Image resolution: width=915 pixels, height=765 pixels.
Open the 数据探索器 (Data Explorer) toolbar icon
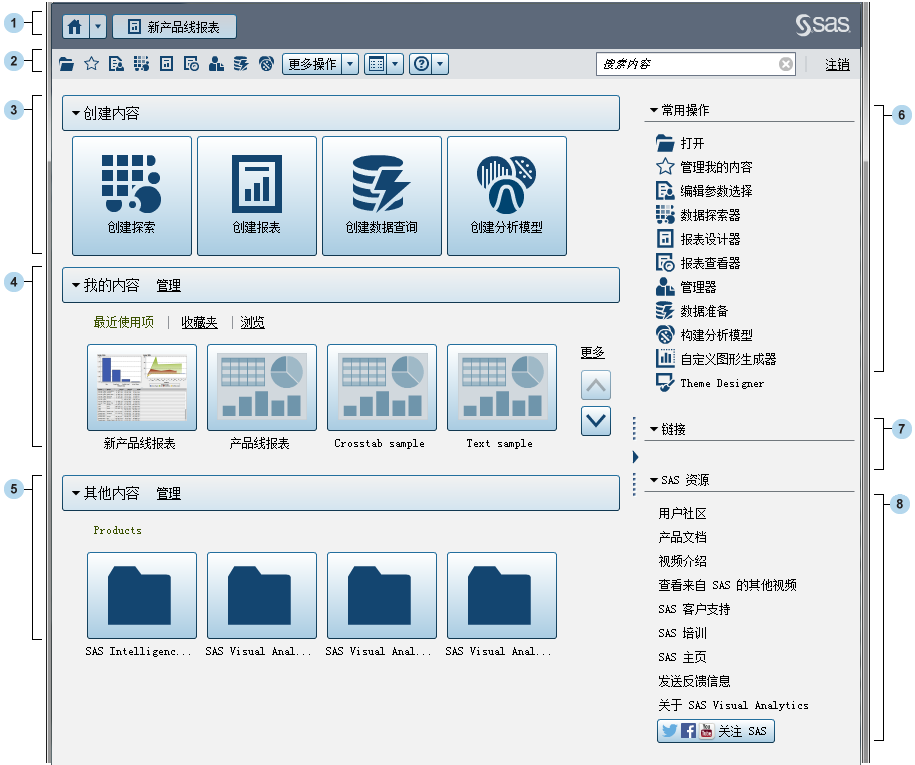[142, 63]
